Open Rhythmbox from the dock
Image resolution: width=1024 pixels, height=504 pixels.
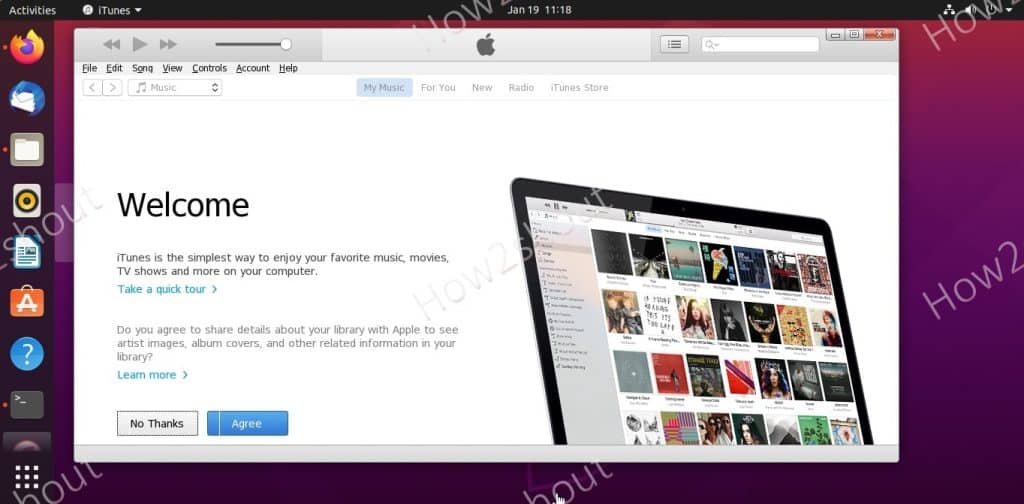click(27, 200)
